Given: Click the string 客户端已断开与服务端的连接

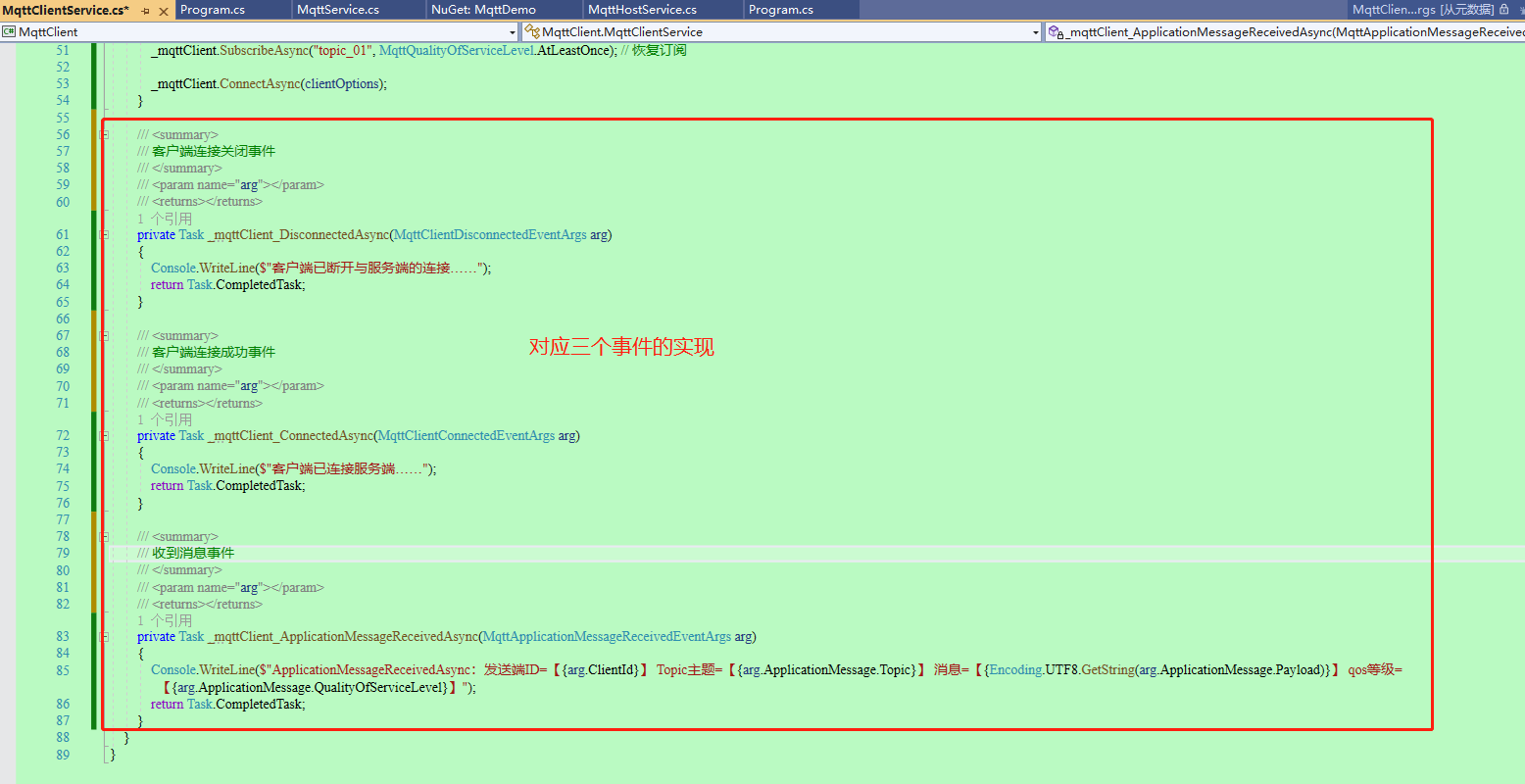Looking at the screenshot, I should coord(361,269).
